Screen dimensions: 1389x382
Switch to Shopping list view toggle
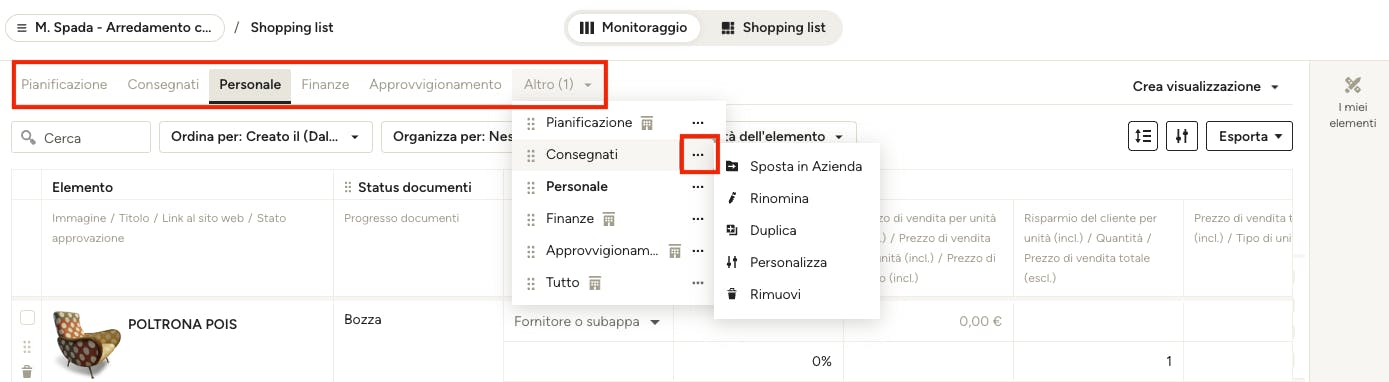(773, 28)
